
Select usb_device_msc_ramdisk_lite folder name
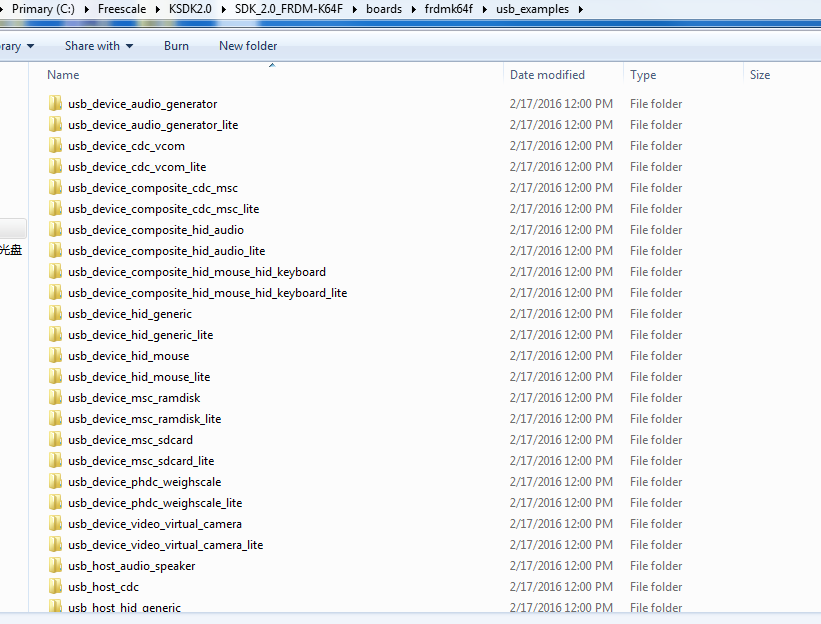(145, 419)
